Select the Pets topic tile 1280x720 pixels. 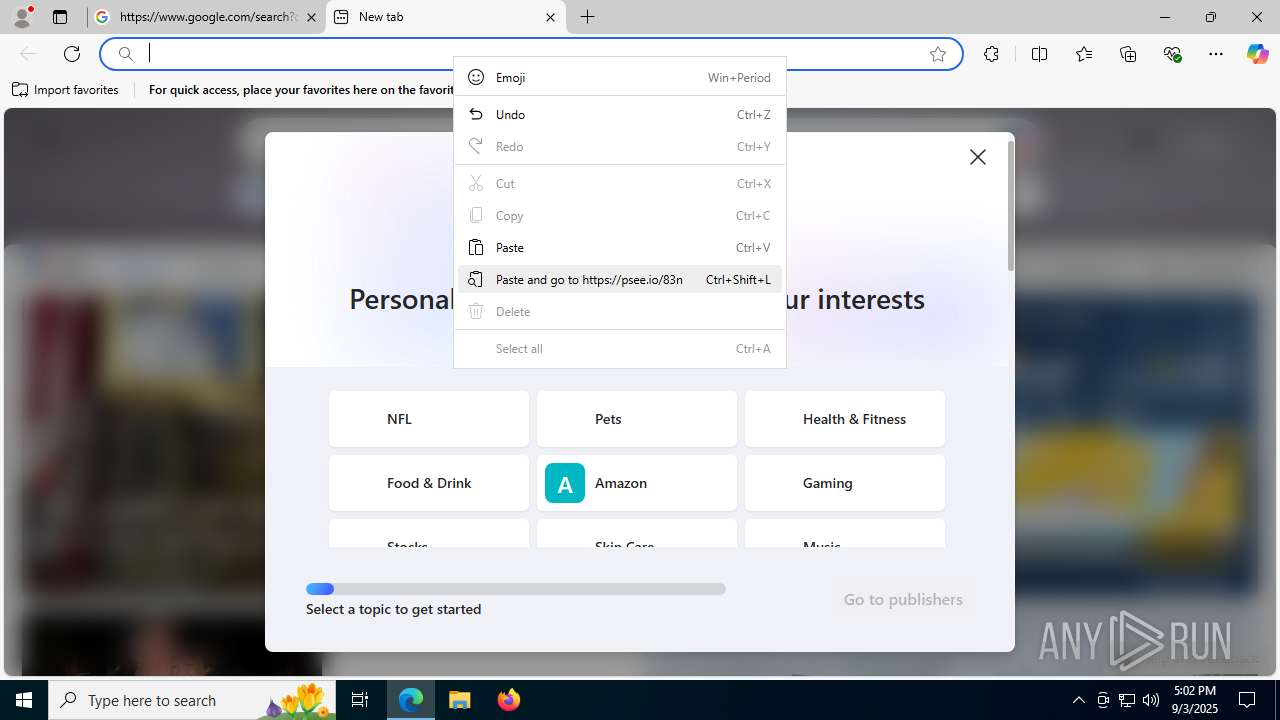coord(637,419)
